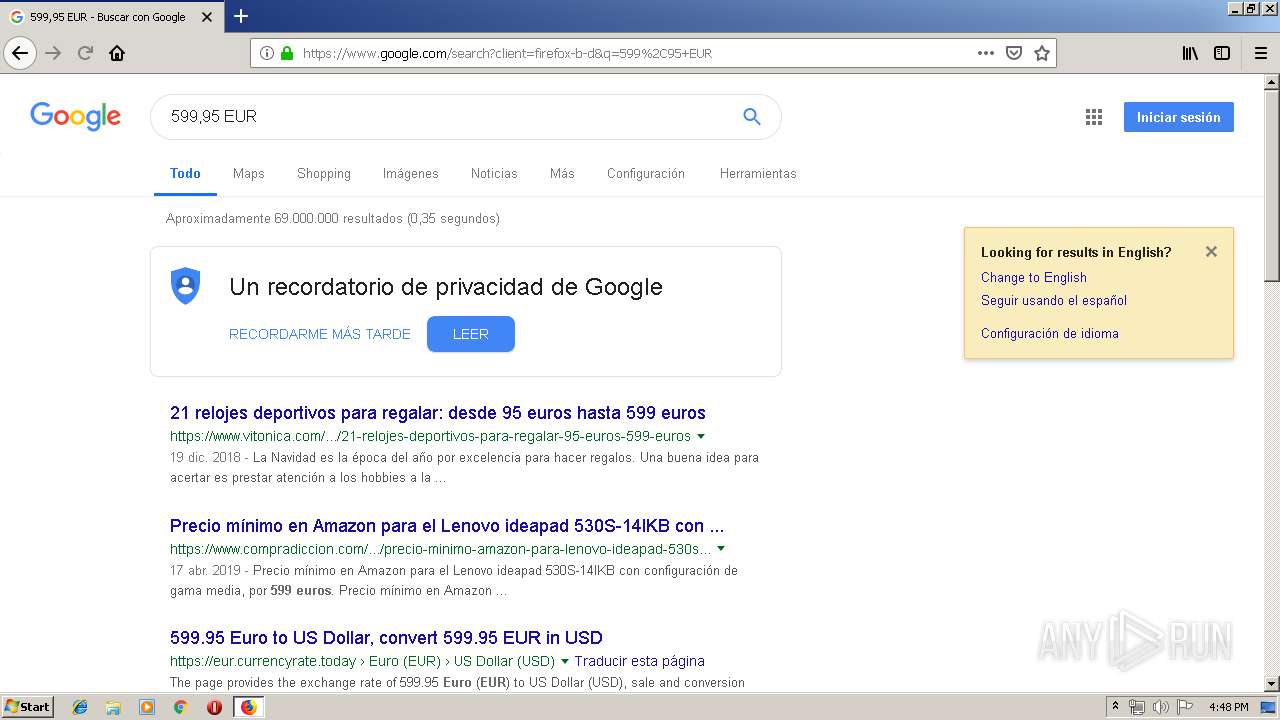Open the Más dropdown menu
Viewport: 1280px width, 720px height.
click(x=562, y=173)
